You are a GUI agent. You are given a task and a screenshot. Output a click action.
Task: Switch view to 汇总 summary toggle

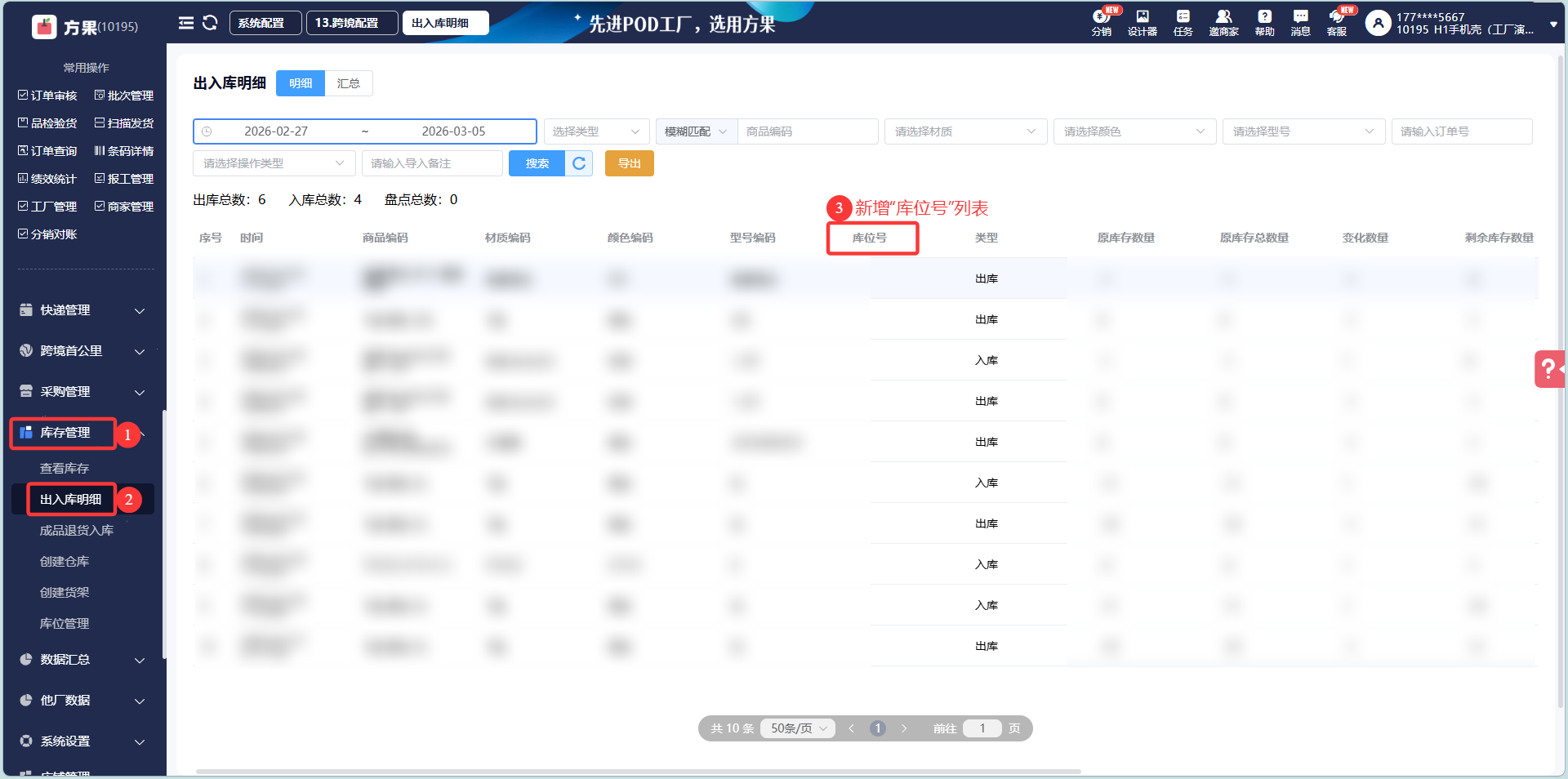click(349, 83)
